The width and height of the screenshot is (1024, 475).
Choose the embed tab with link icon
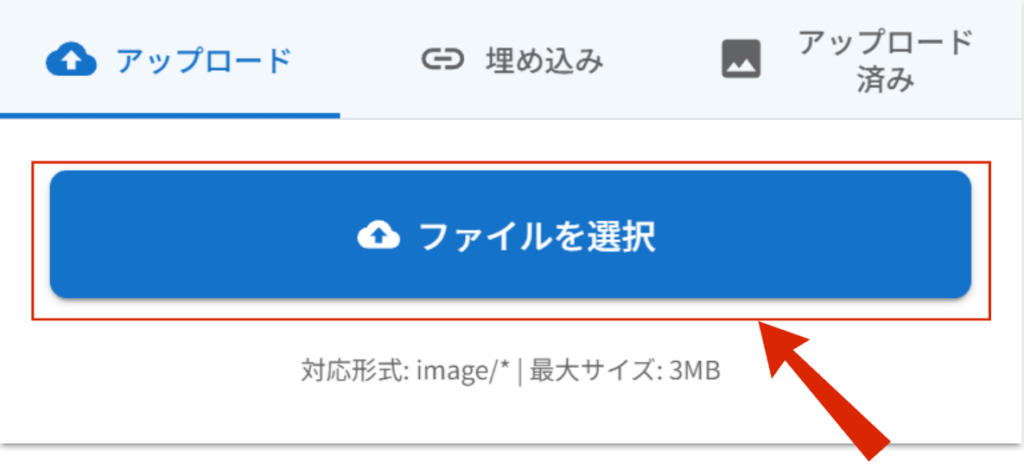512,60
